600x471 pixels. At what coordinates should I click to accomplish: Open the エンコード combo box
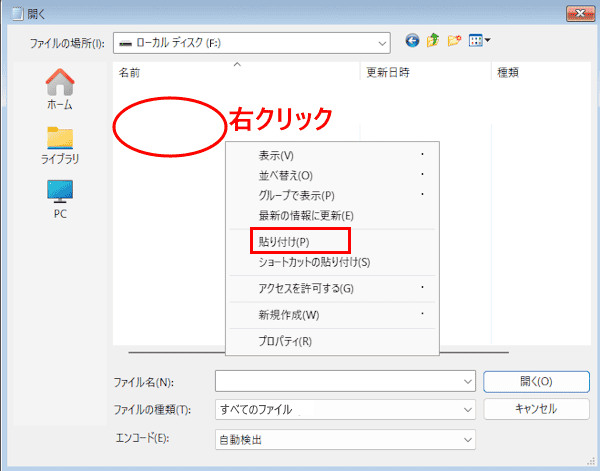[x=345, y=440]
